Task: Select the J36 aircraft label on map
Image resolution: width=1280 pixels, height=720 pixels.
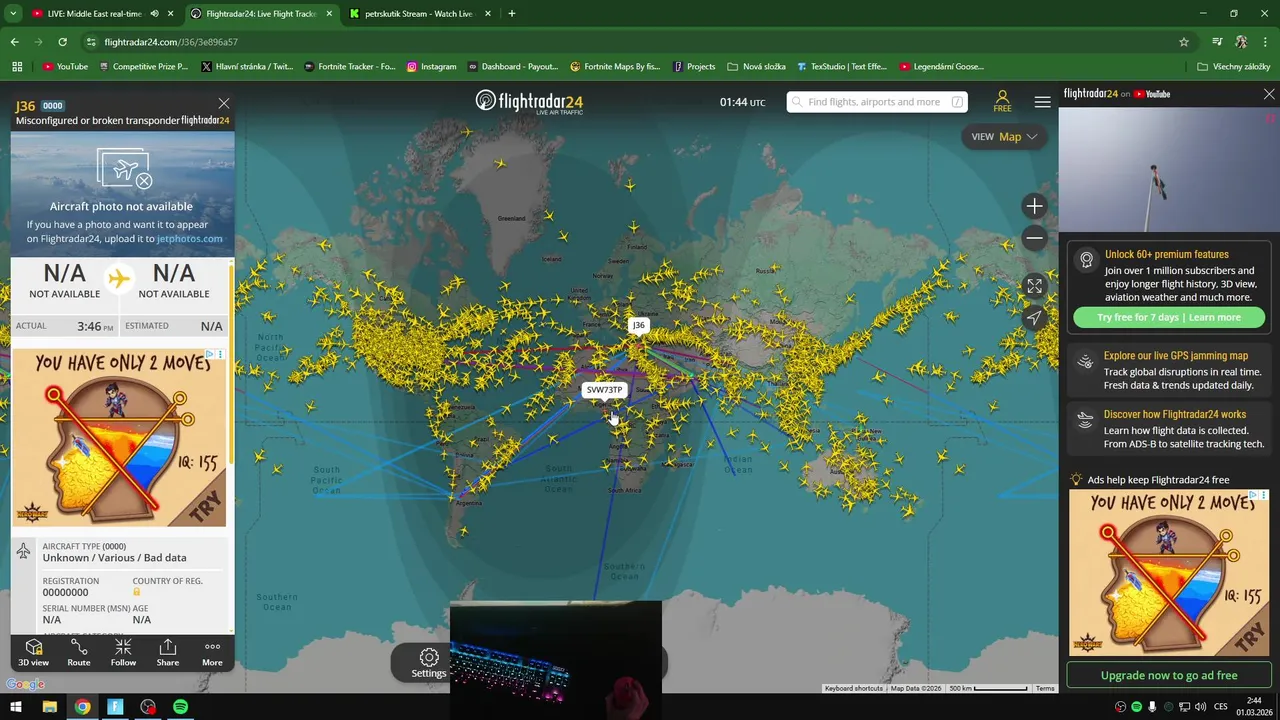Action: point(638,325)
